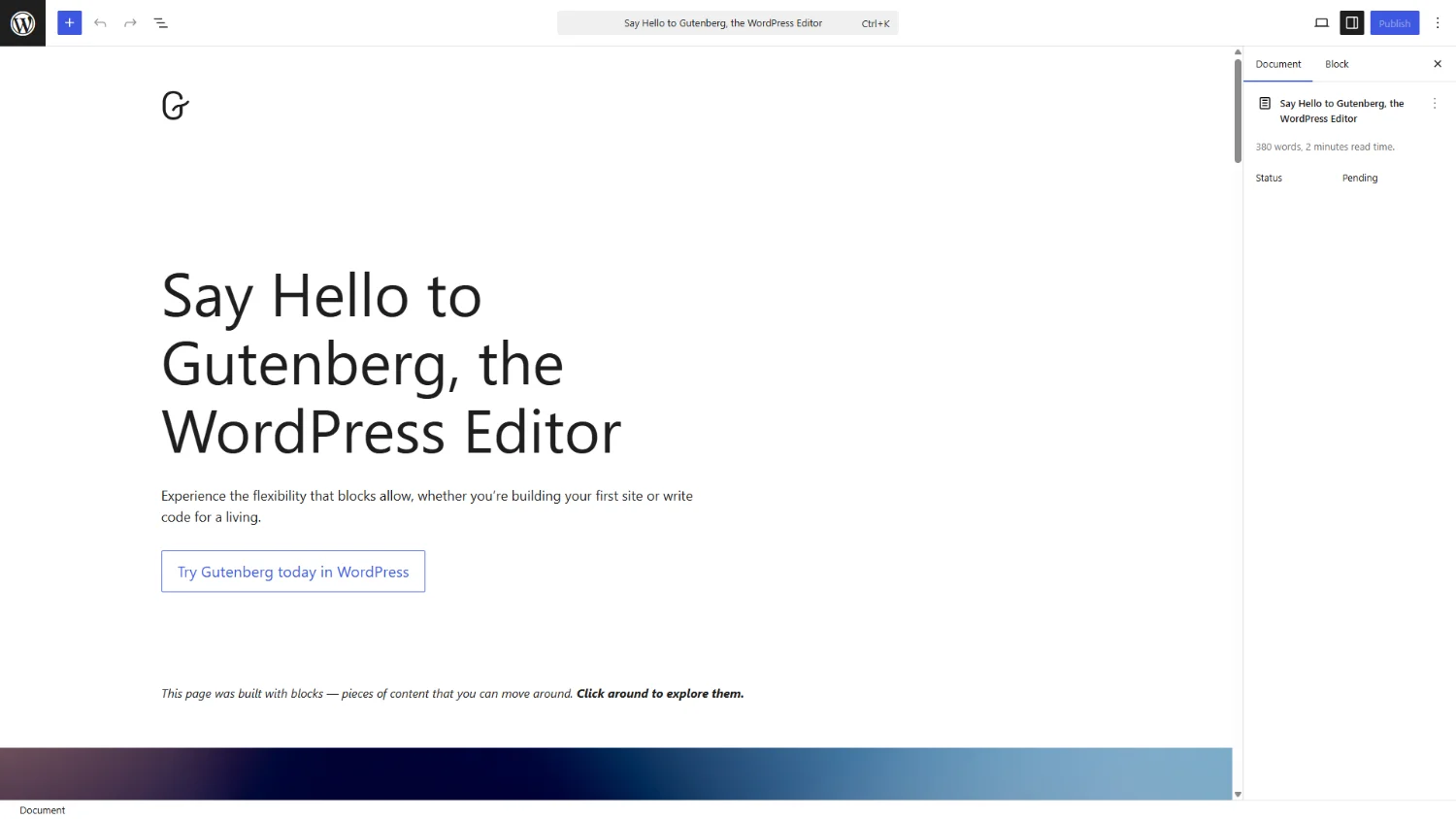Click the 'Try Gutenberg today in WordPress' button

click(293, 572)
